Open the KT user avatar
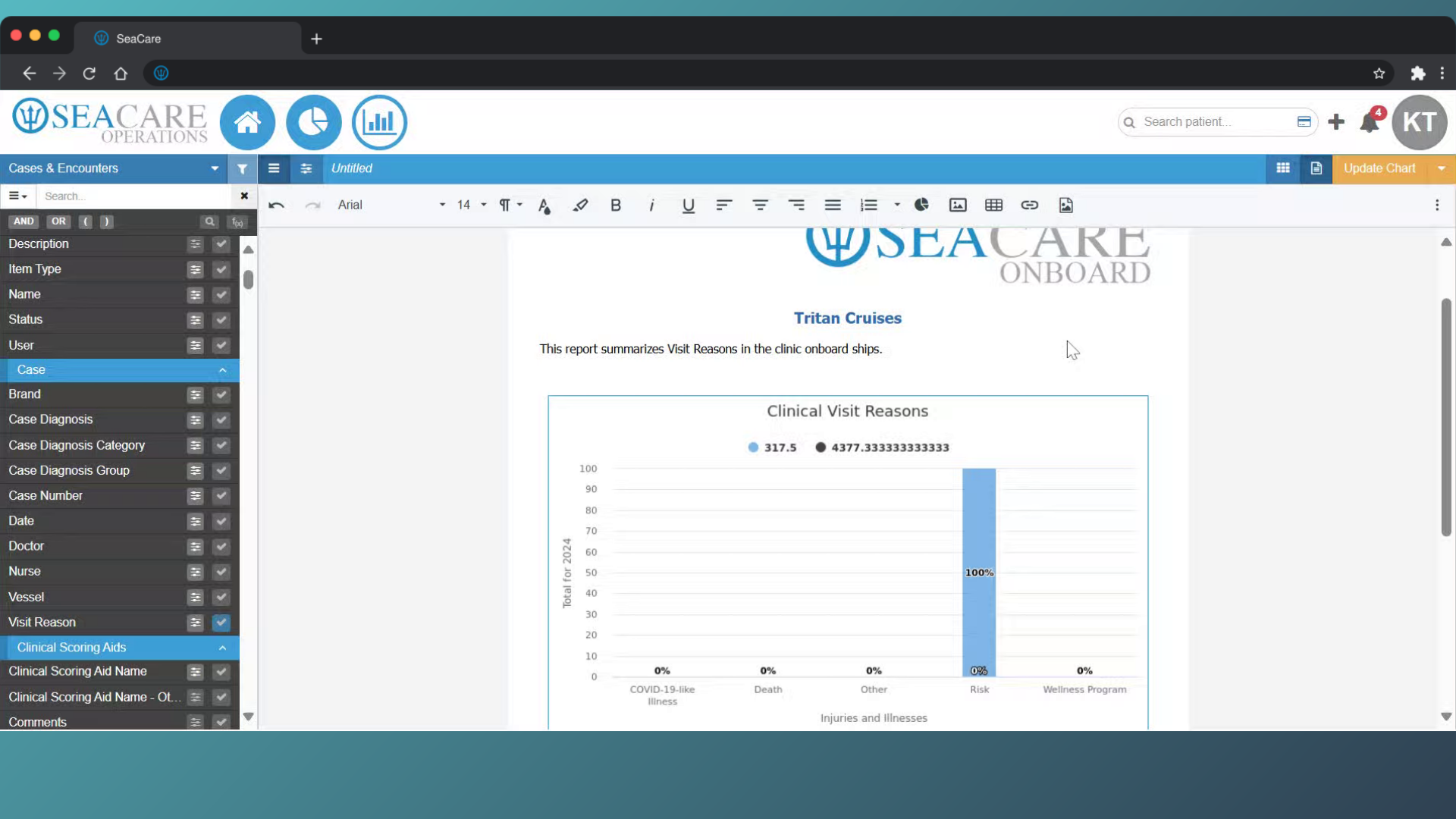This screenshot has width=1456, height=819. pyautogui.click(x=1419, y=122)
